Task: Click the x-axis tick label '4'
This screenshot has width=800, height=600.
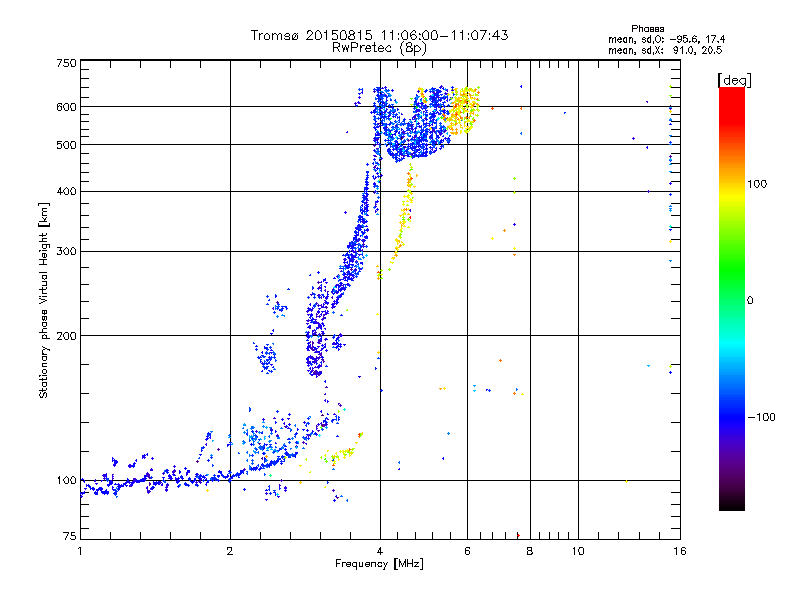Action: pyautogui.click(x=380, y=551)
